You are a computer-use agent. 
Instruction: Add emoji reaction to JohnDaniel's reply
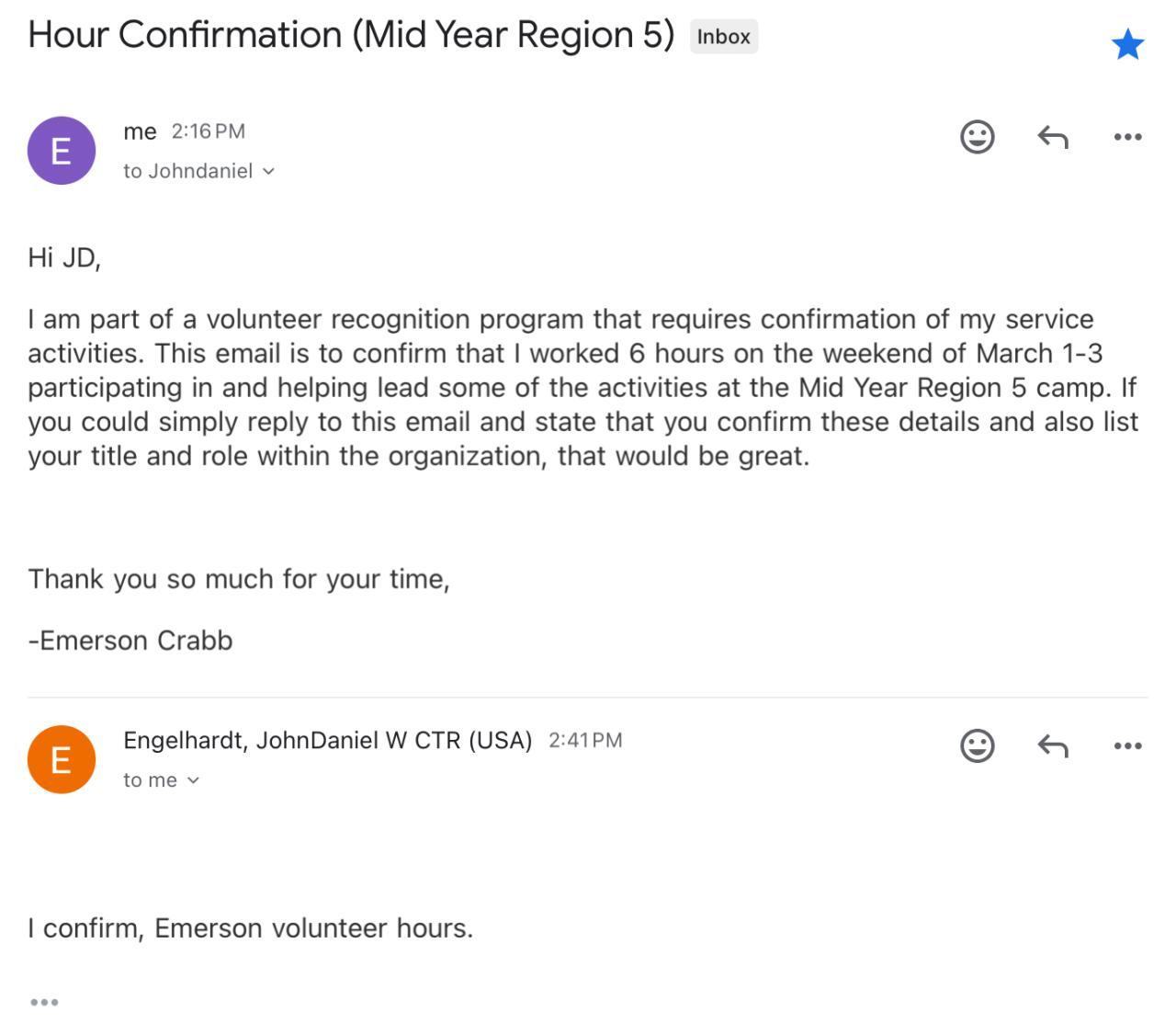pos(977,745)
